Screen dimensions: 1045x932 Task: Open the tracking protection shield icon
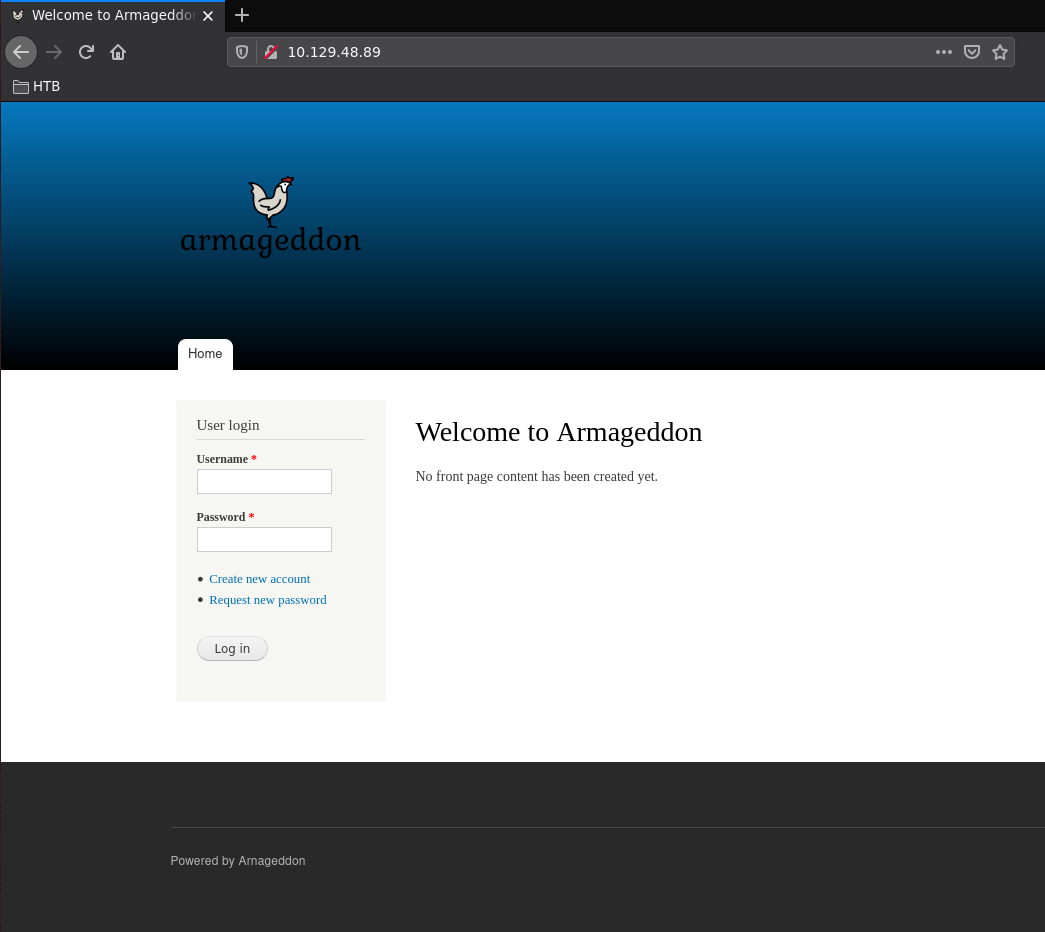point(242,52)
